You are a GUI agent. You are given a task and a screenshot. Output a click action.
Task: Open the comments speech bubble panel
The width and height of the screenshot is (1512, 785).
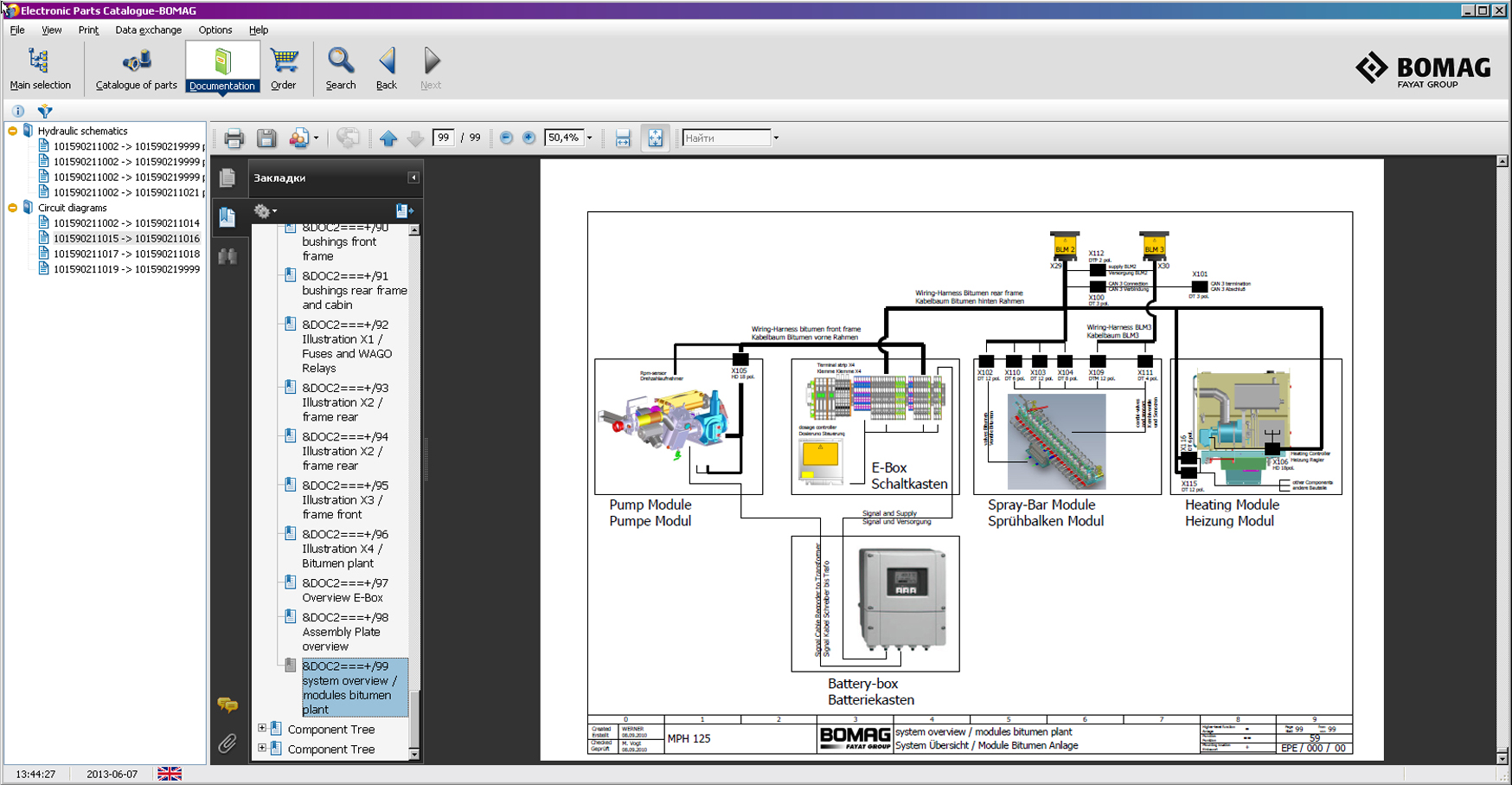(227, 705)
